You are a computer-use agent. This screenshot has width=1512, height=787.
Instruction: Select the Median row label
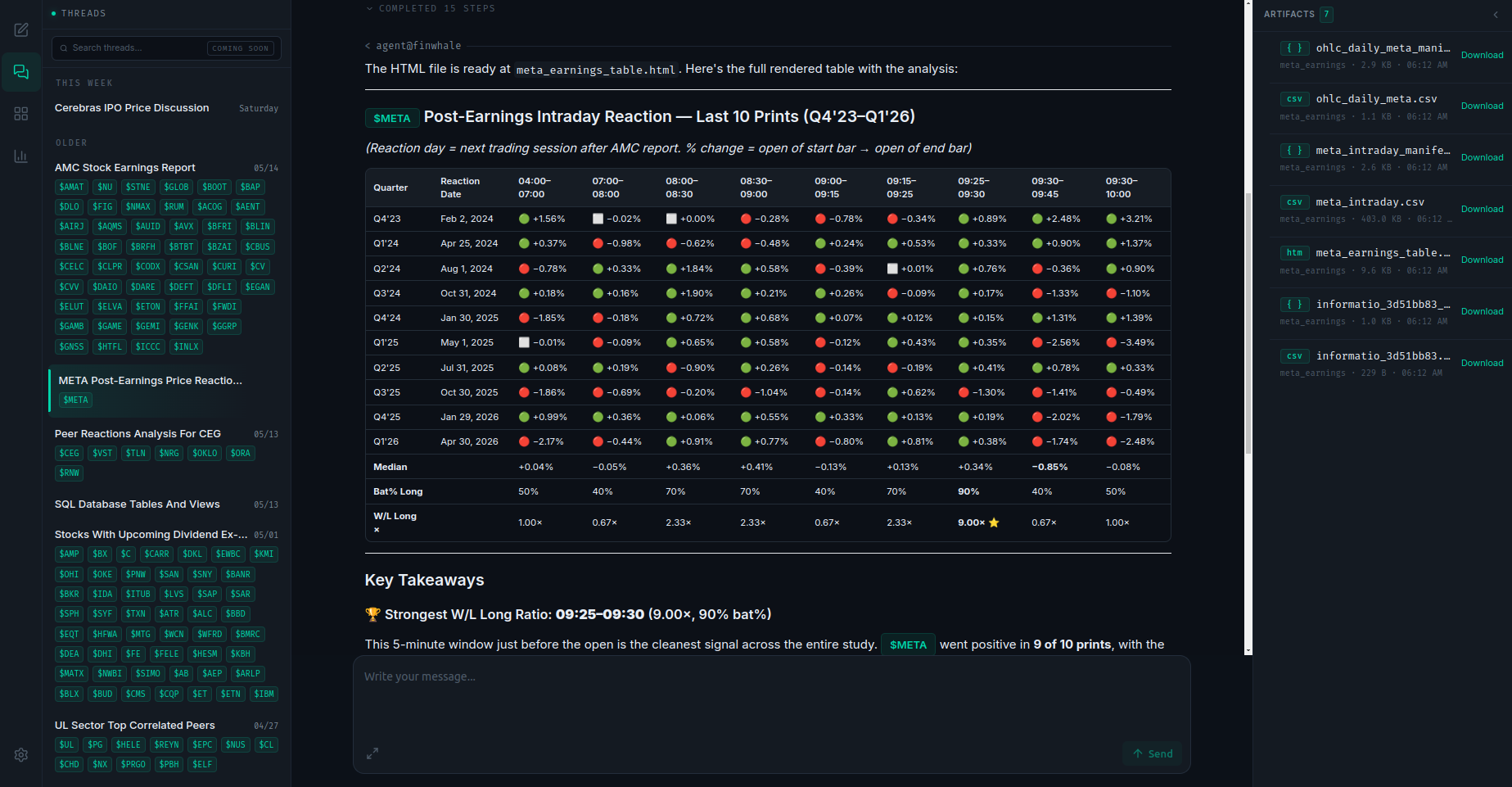[390, 467]
